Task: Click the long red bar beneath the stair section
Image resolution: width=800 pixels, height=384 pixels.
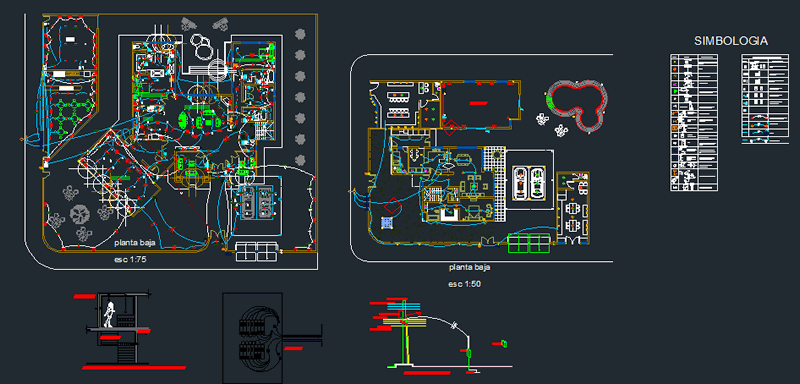Action: point(134,367)
